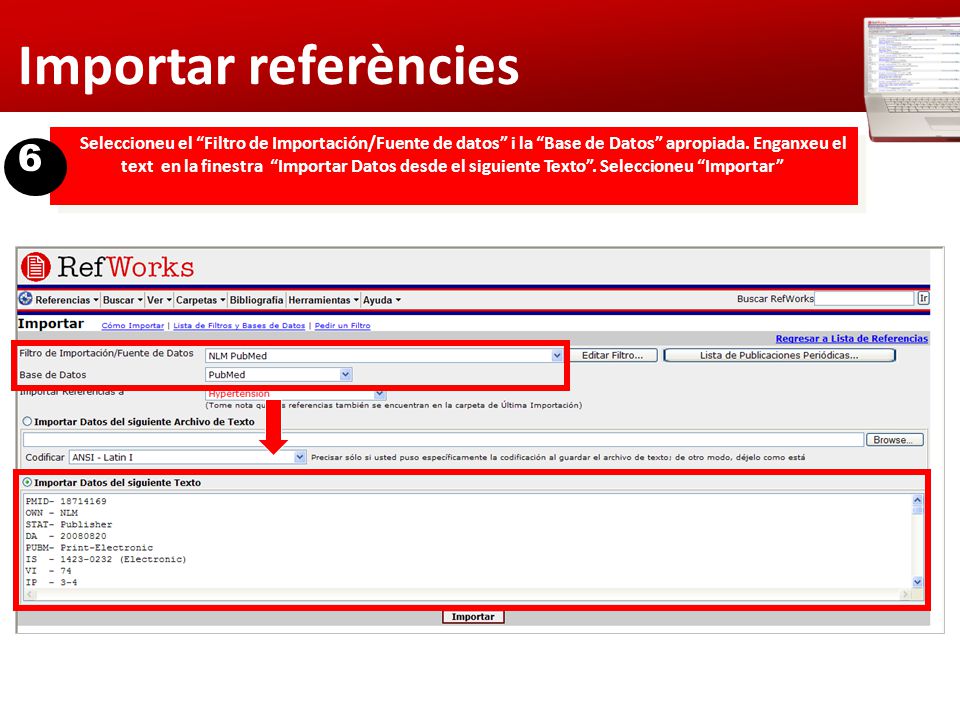Open the Ayuda menu
This screenshot has width=960, height=720.
[x=381, y=300]
